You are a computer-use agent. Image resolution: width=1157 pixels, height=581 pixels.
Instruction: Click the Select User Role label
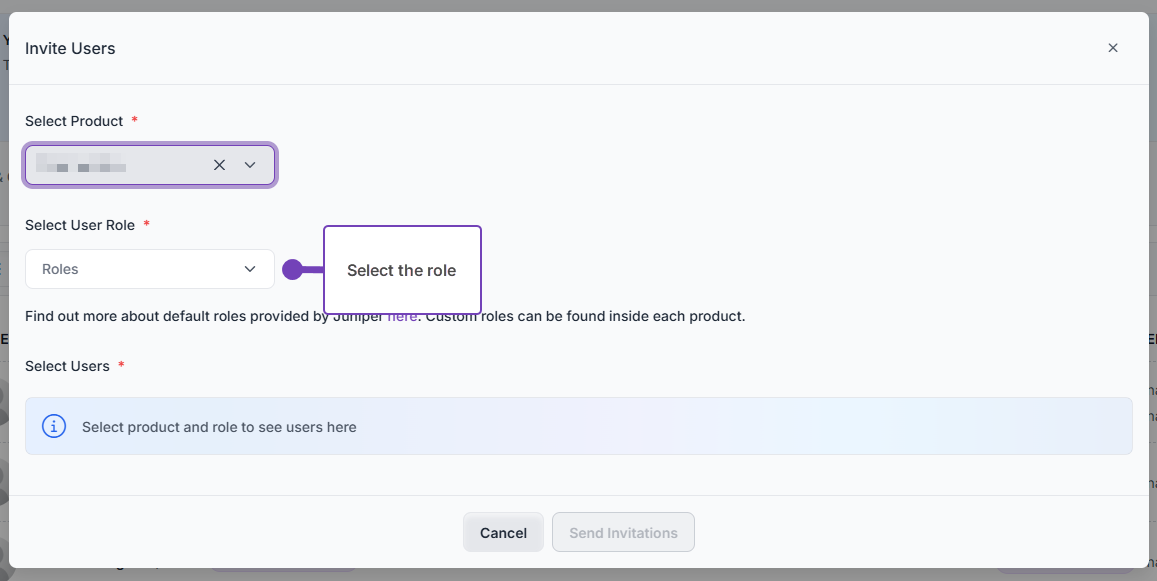point(80,225)
